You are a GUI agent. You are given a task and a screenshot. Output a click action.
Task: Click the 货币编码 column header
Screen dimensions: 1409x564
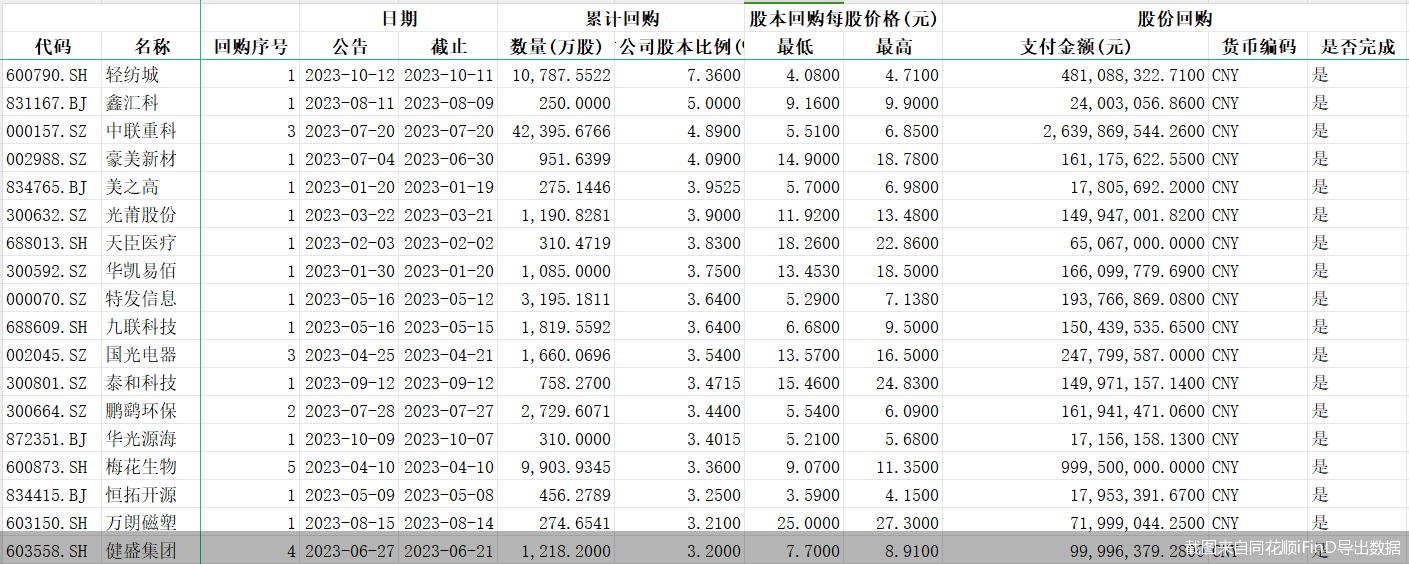click(x=1258, y=47)
